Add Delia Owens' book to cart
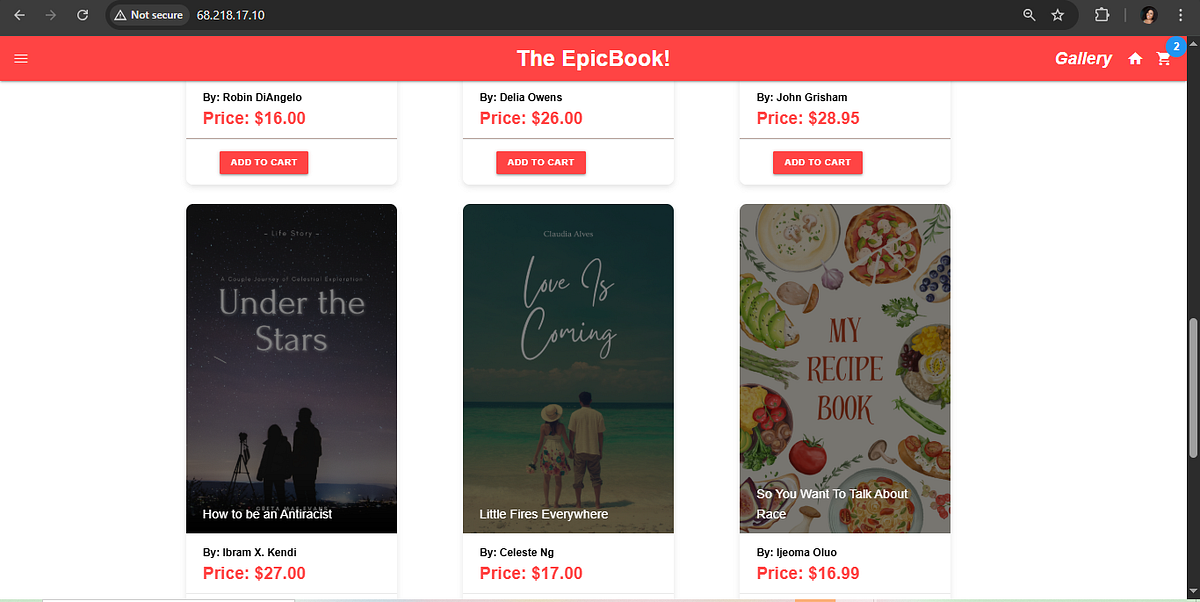Image resolution: width=1200 pixels, height=602 pixels. (x=541, y=162)
